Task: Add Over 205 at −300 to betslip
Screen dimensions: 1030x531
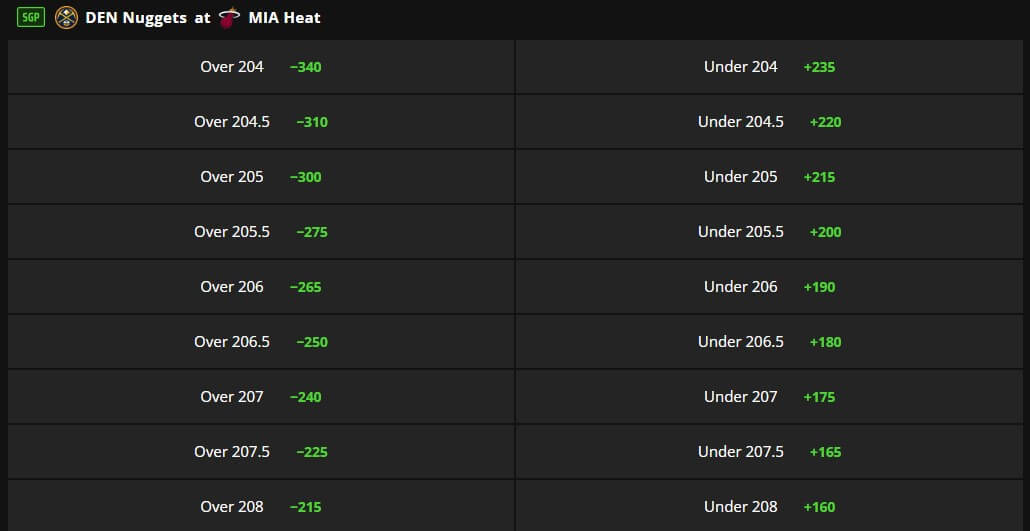Action: pos(261,177)
